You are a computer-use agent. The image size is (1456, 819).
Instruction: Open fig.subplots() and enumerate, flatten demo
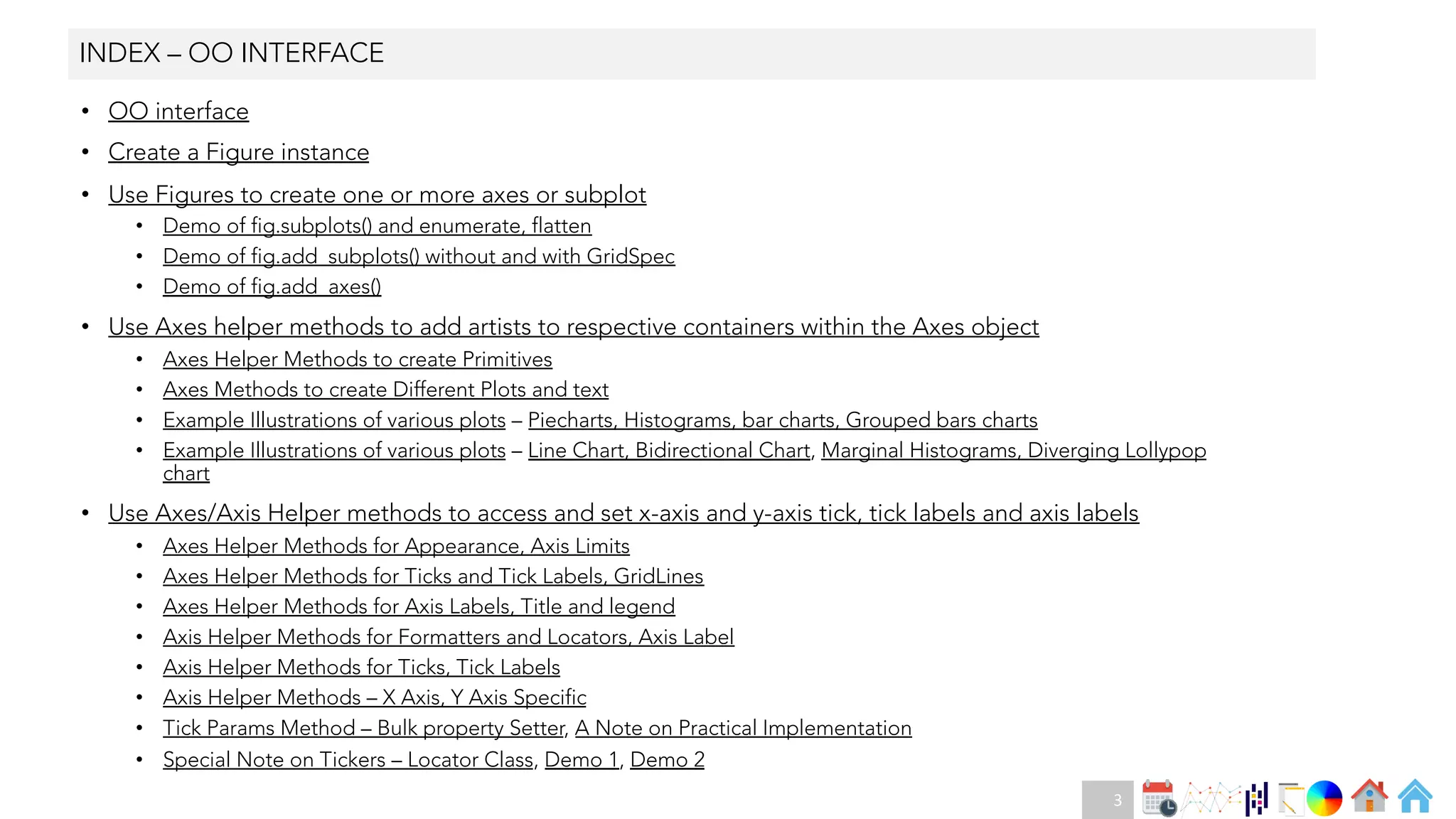(377, 226)
